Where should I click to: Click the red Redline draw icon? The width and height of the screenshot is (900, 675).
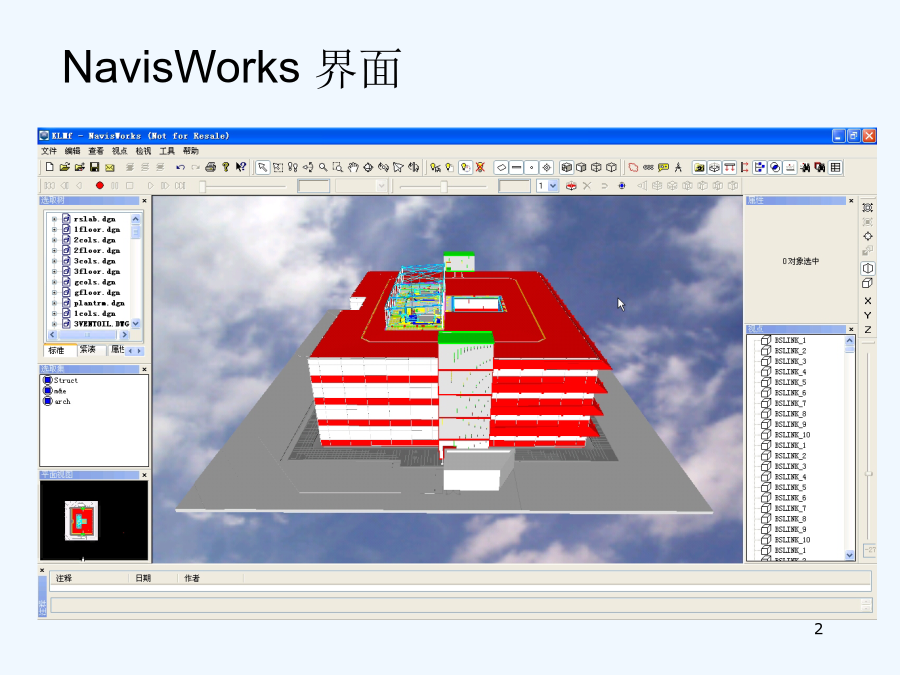(x=633, y=167)
